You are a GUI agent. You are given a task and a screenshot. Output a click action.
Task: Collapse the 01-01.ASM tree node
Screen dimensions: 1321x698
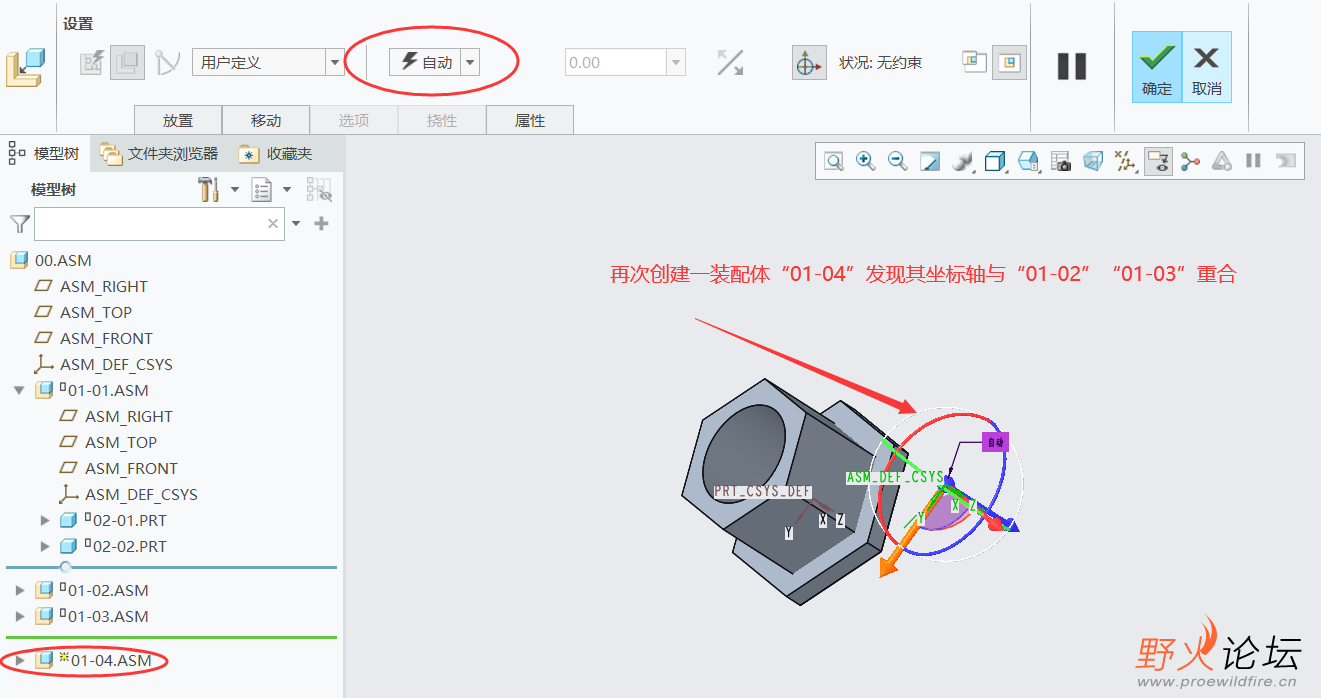coord(19,390)
